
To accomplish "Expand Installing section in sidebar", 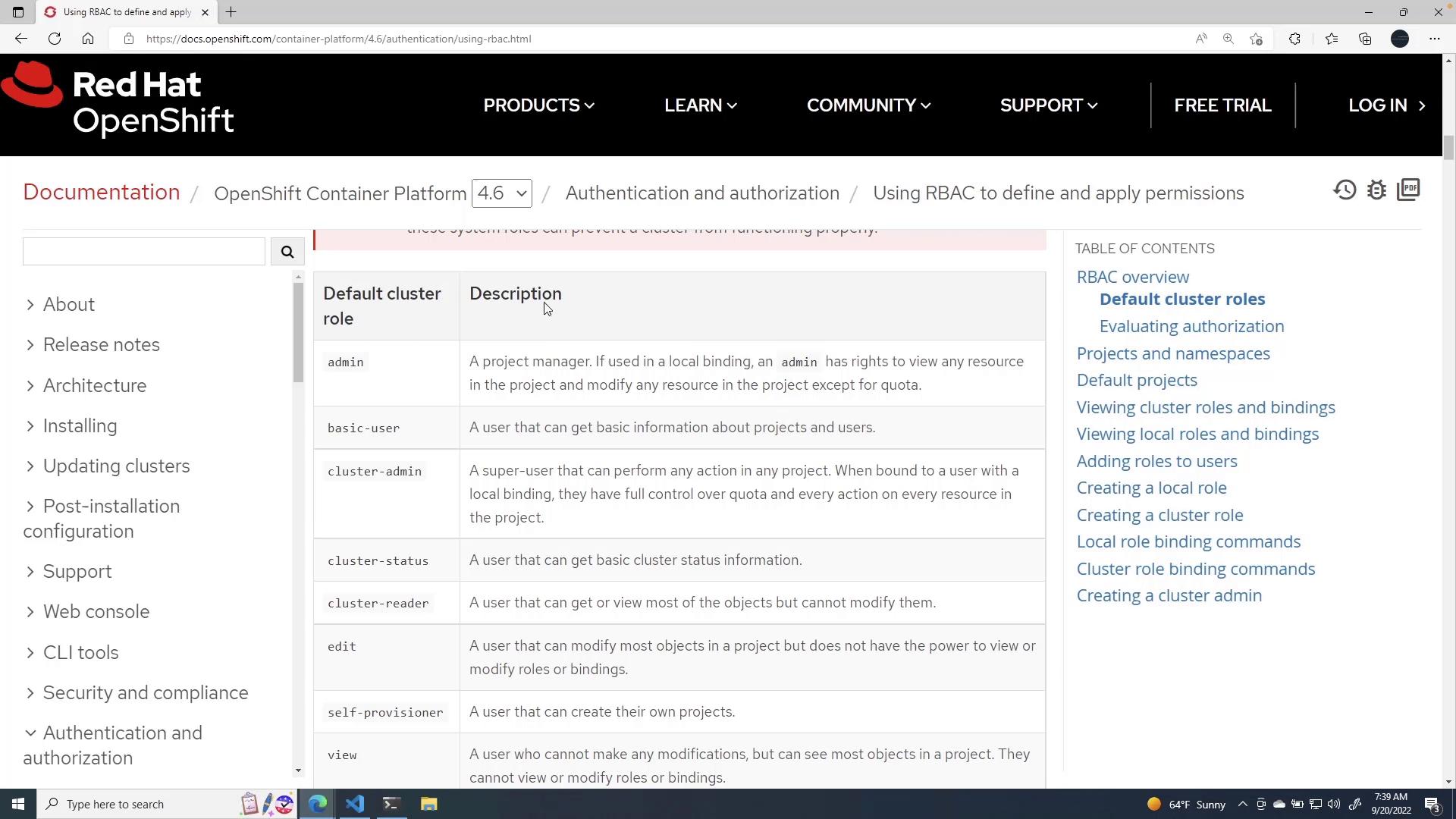I will coord(71,426).
